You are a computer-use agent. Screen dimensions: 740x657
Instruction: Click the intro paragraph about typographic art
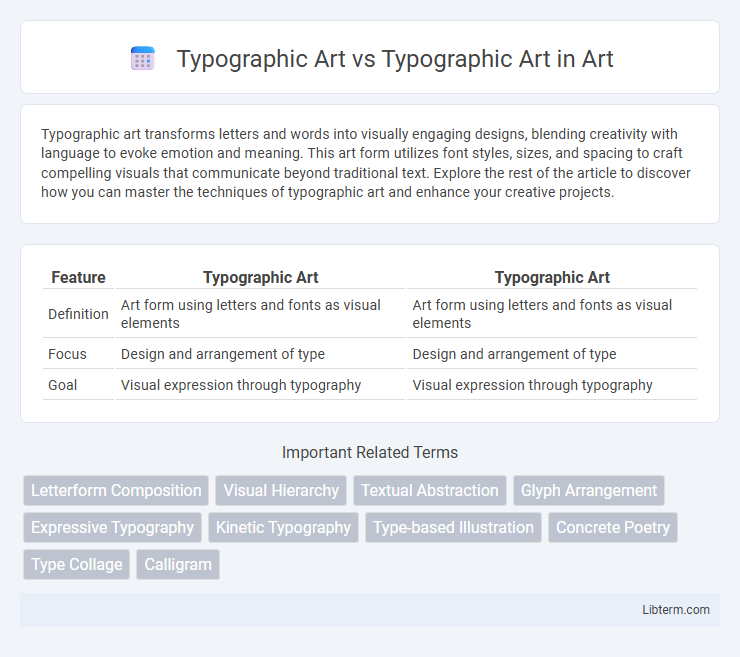click(366, 163)
